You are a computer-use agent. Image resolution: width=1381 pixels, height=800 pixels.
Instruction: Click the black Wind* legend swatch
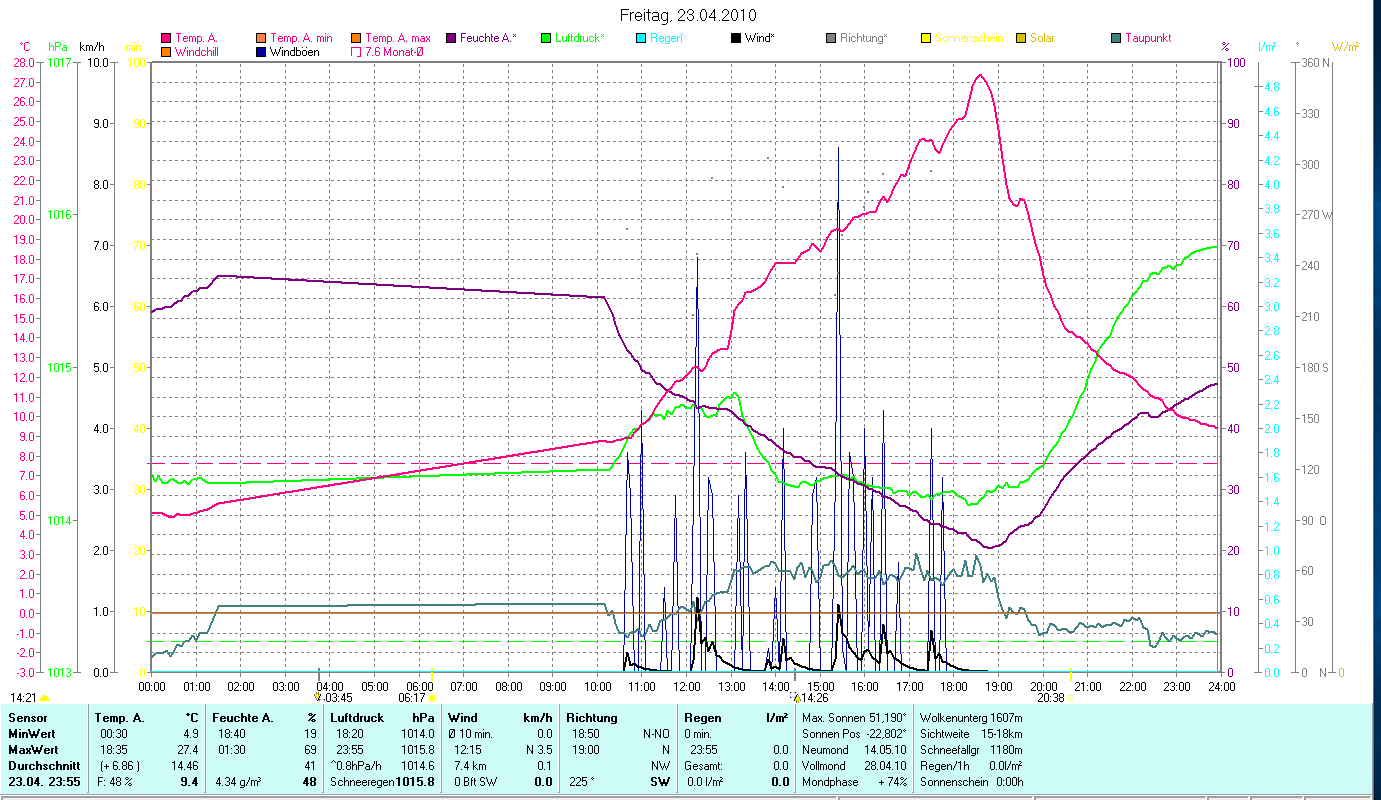(736, 38)
